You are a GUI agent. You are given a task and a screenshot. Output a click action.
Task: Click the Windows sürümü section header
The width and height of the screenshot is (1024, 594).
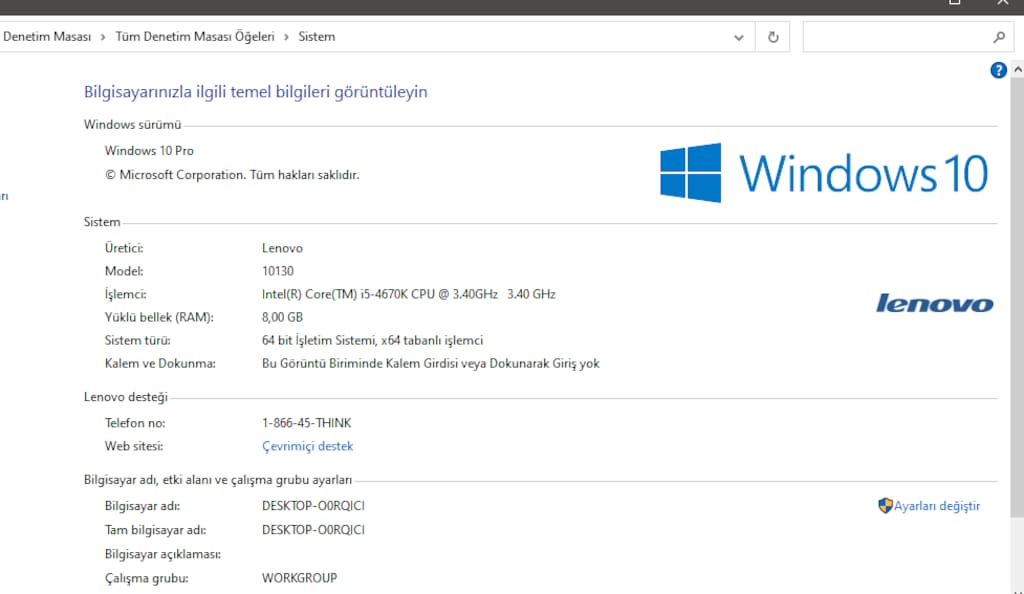133,125
